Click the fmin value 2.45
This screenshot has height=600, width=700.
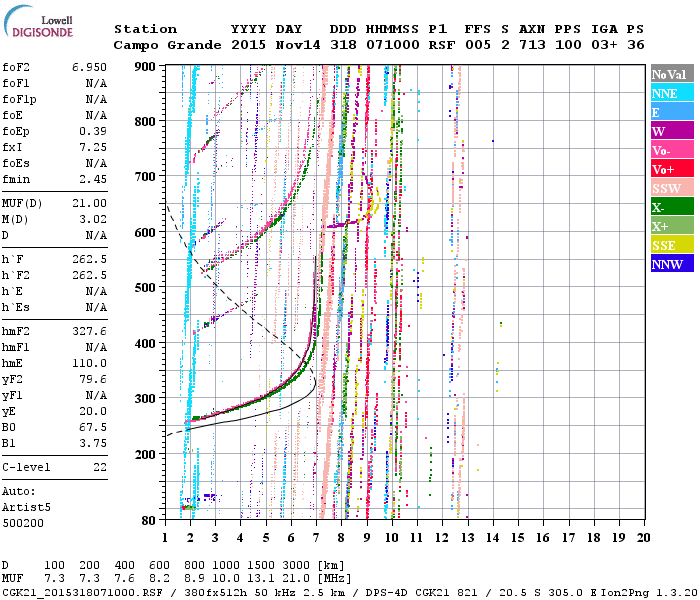click(93, 179)
